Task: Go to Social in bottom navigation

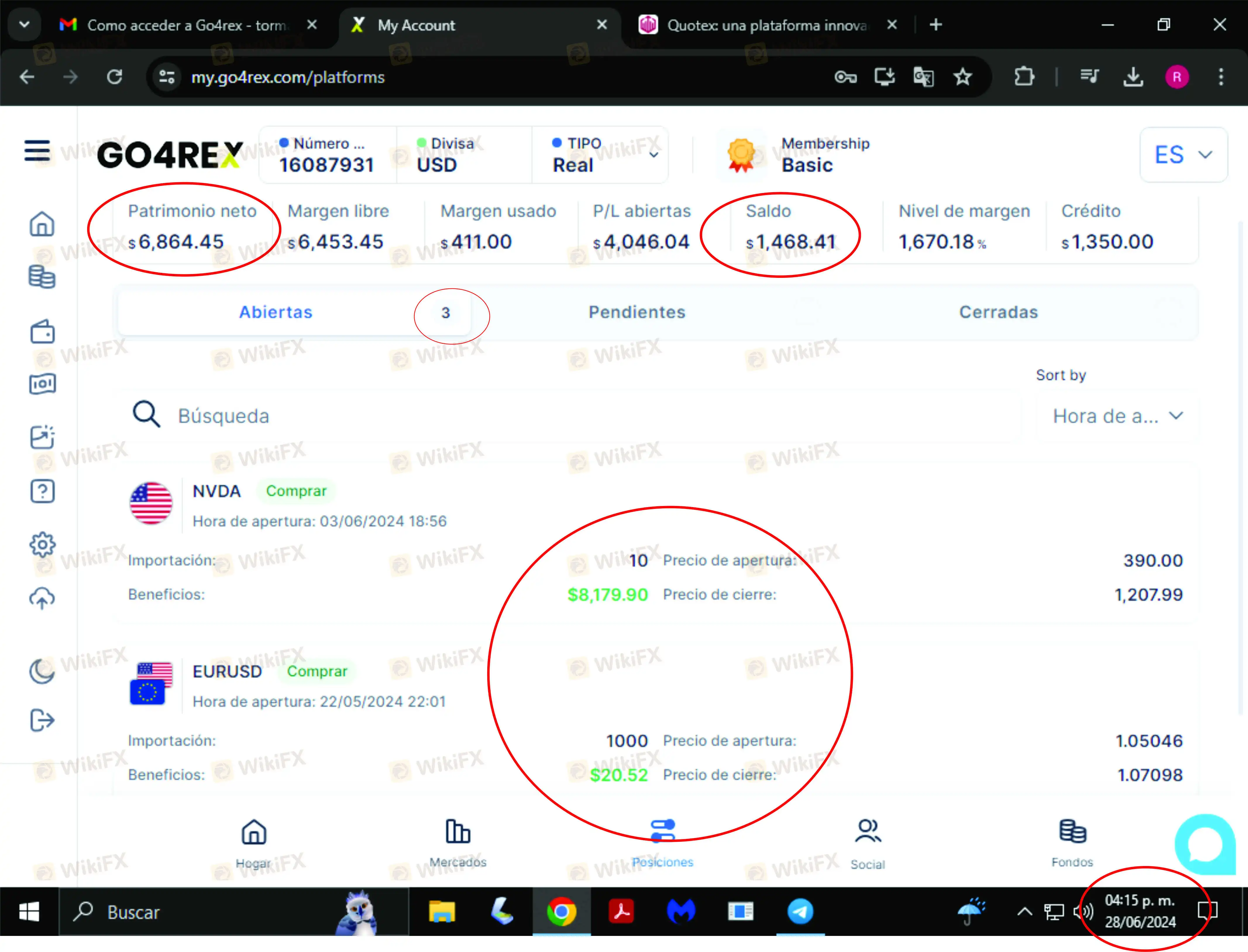Action: [x=868, y=844]
